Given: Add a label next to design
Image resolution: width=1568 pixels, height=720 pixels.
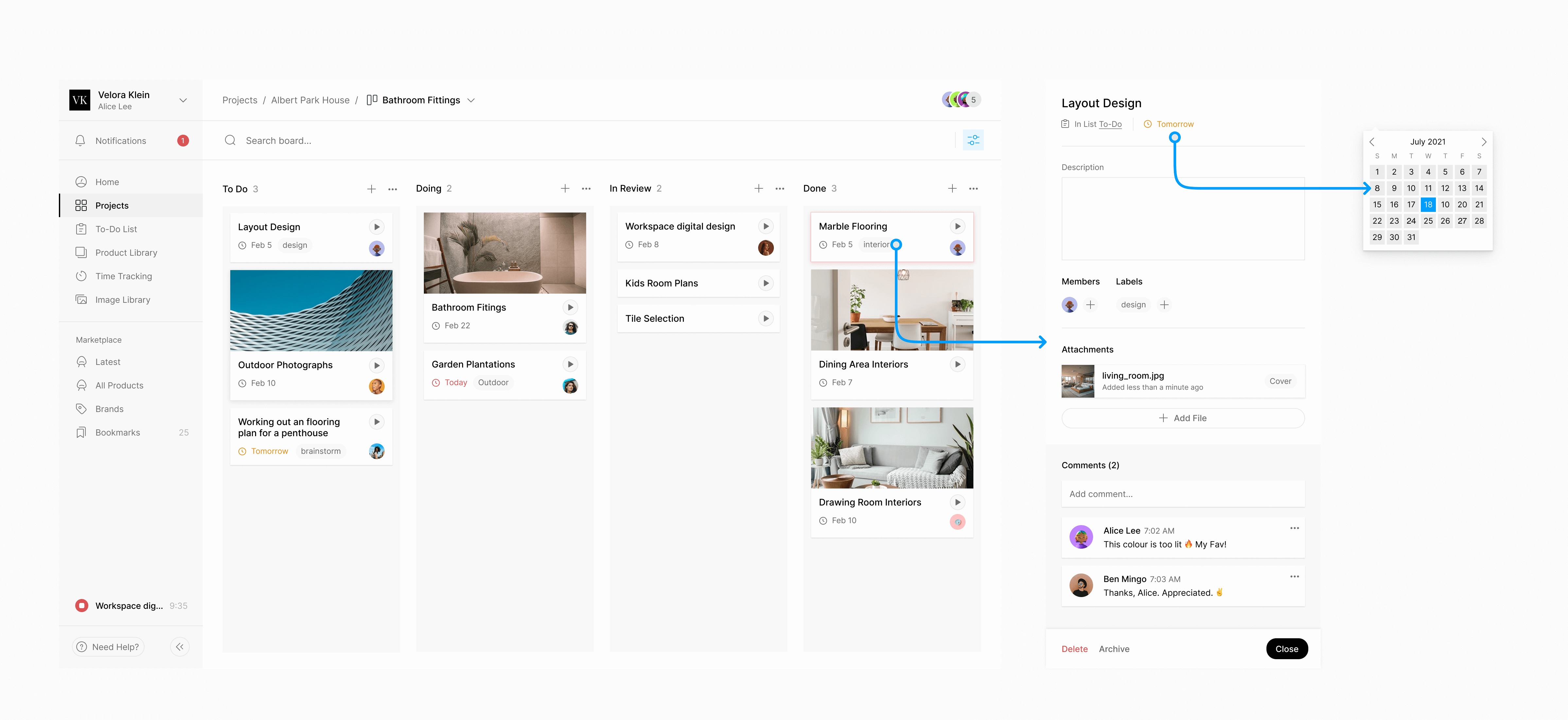Looking at the screenshot, I should coord(1164,304).
